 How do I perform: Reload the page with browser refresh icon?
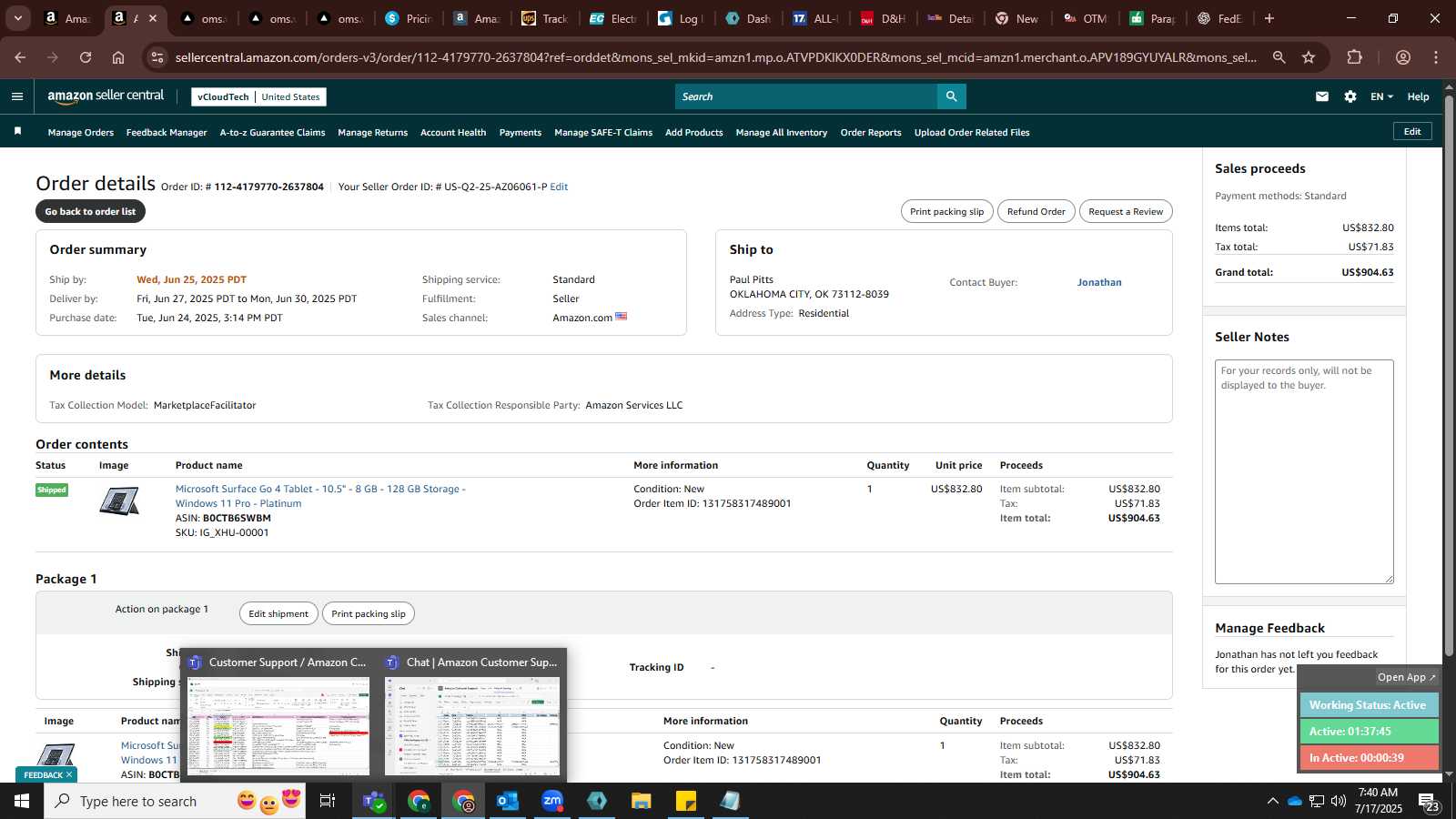click(x=86, y=57)
